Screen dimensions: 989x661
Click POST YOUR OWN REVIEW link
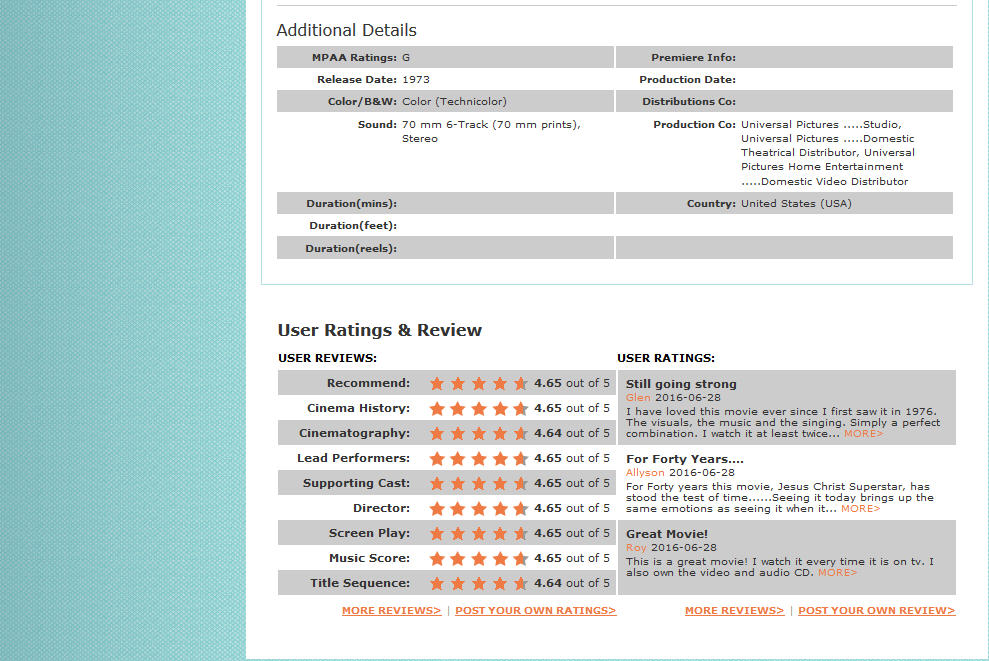click(876, 610)
